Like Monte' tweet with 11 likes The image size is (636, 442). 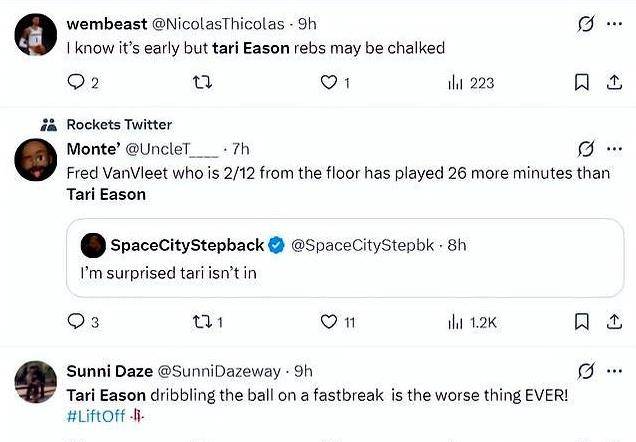click(328, 322)
